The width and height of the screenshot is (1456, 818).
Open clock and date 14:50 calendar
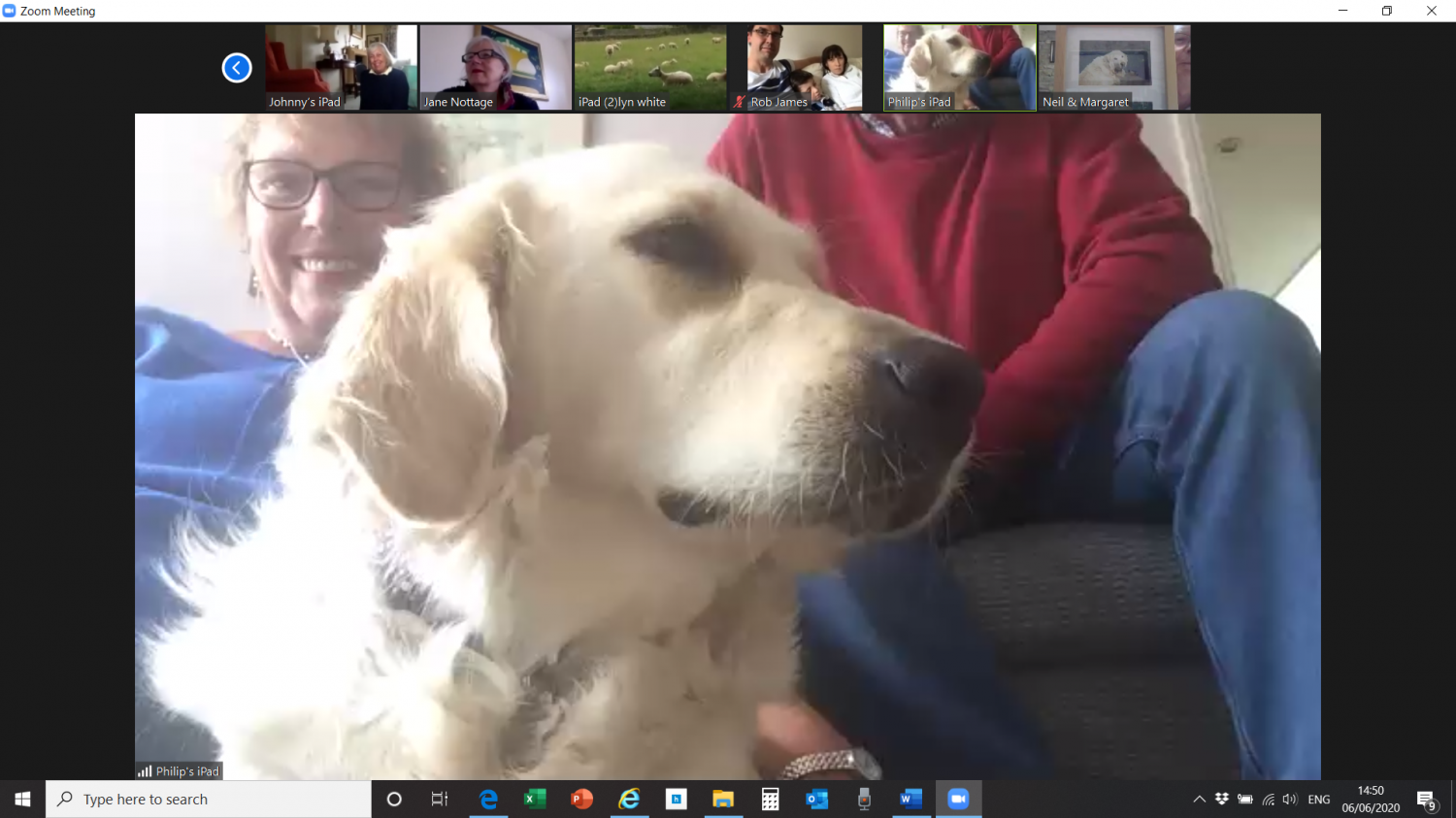pos(1371,799)
